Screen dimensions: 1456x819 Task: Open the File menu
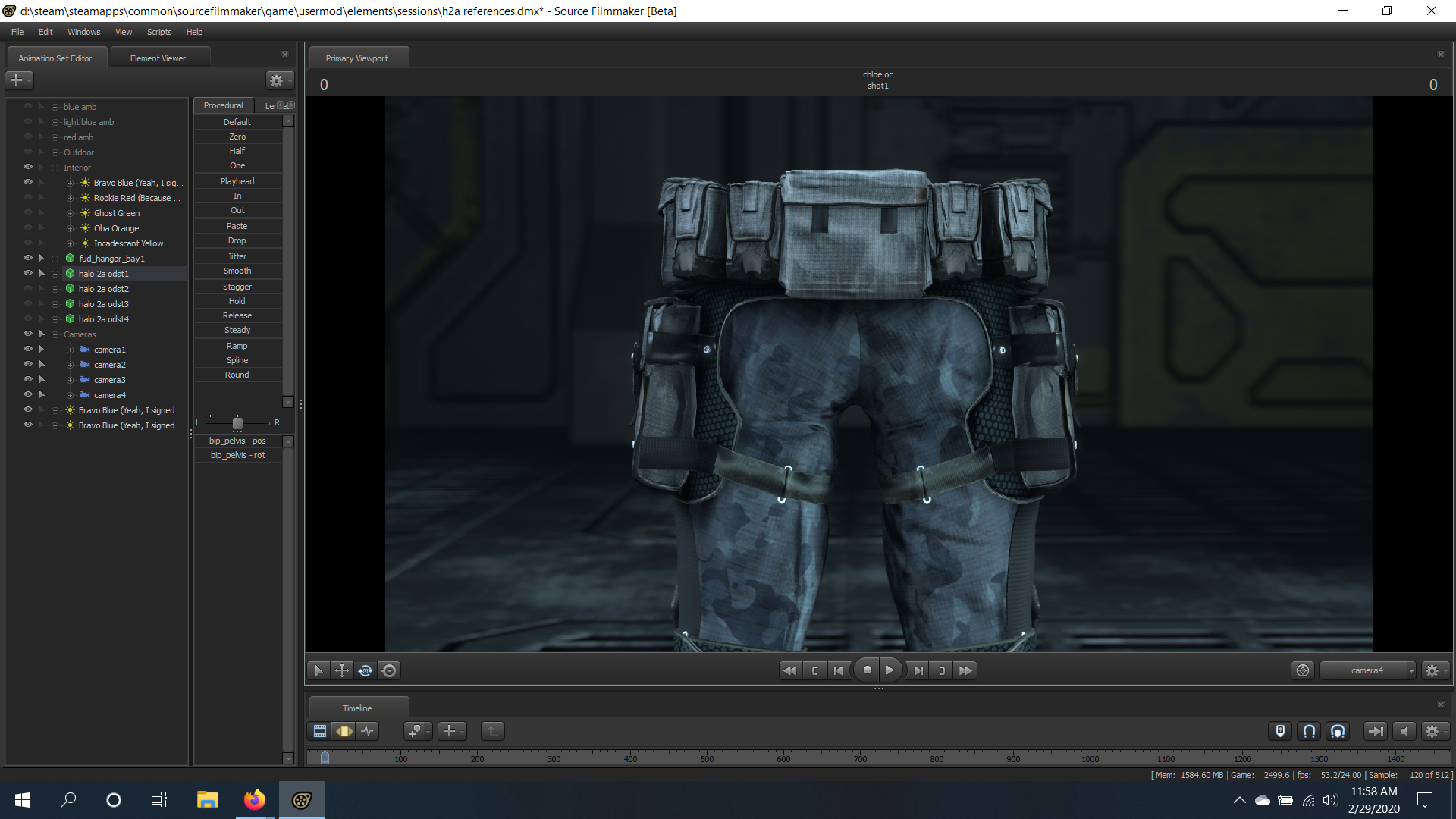pyautogui.click(x=17, y=32)
